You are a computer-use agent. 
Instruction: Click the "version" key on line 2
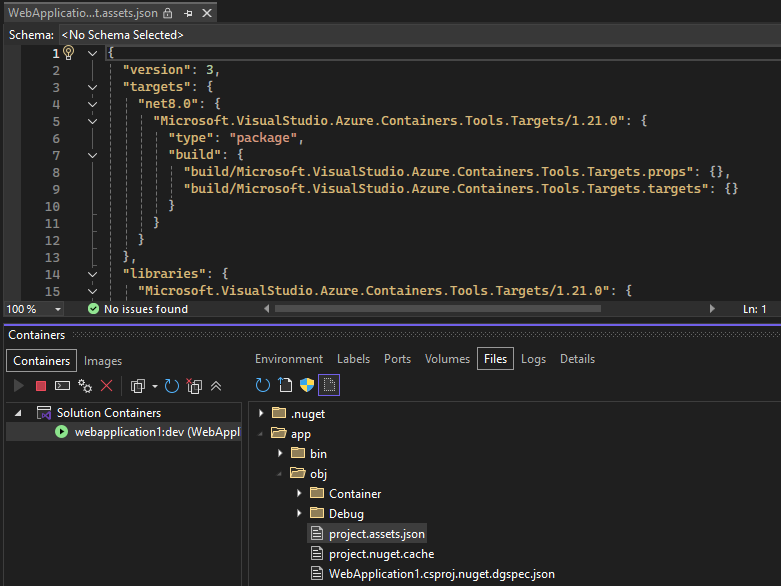pyautogui.click(x=156, y=70)
